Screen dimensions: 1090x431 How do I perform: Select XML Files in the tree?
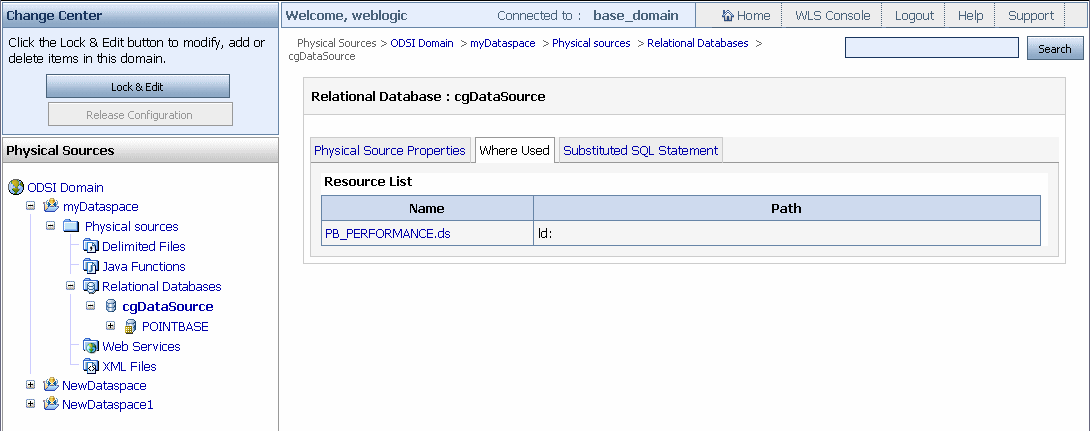point(129,366)
